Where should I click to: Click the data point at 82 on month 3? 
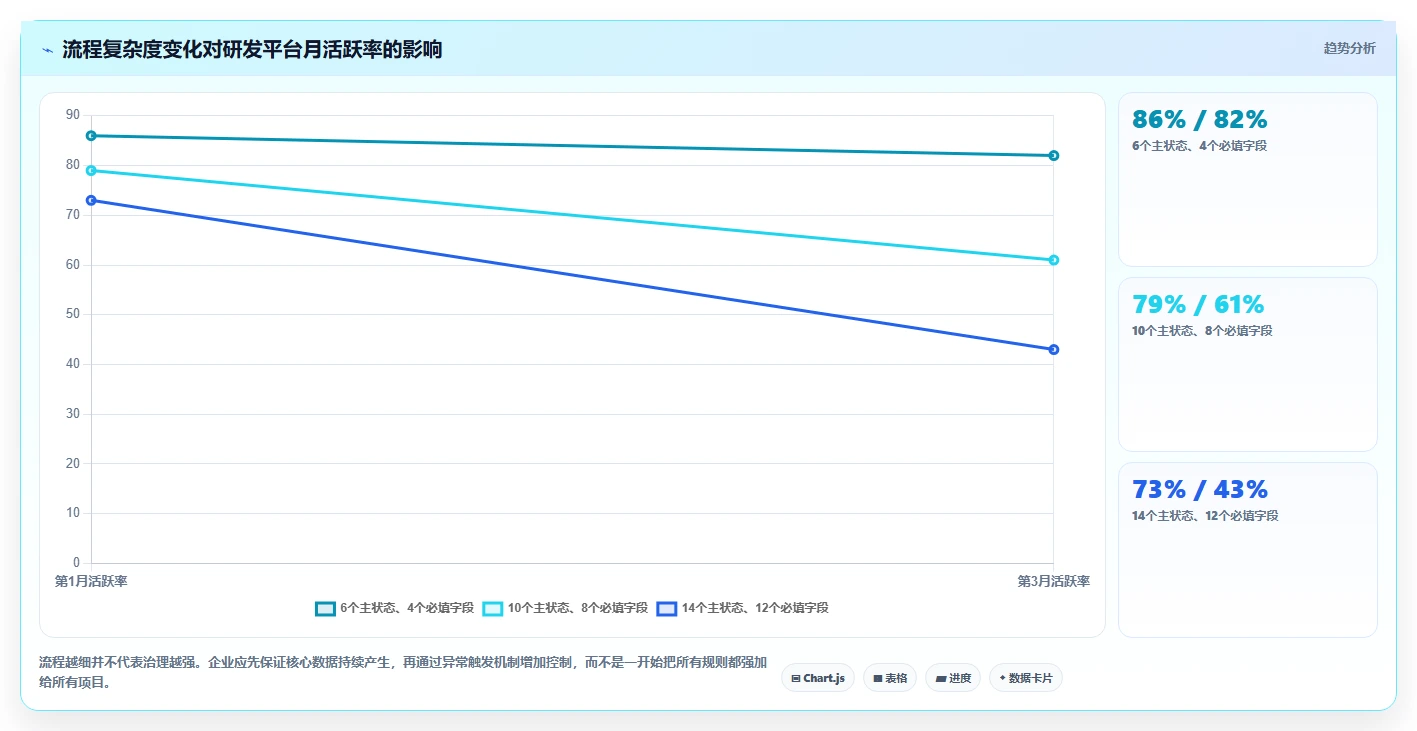(x=1054, y=156)
